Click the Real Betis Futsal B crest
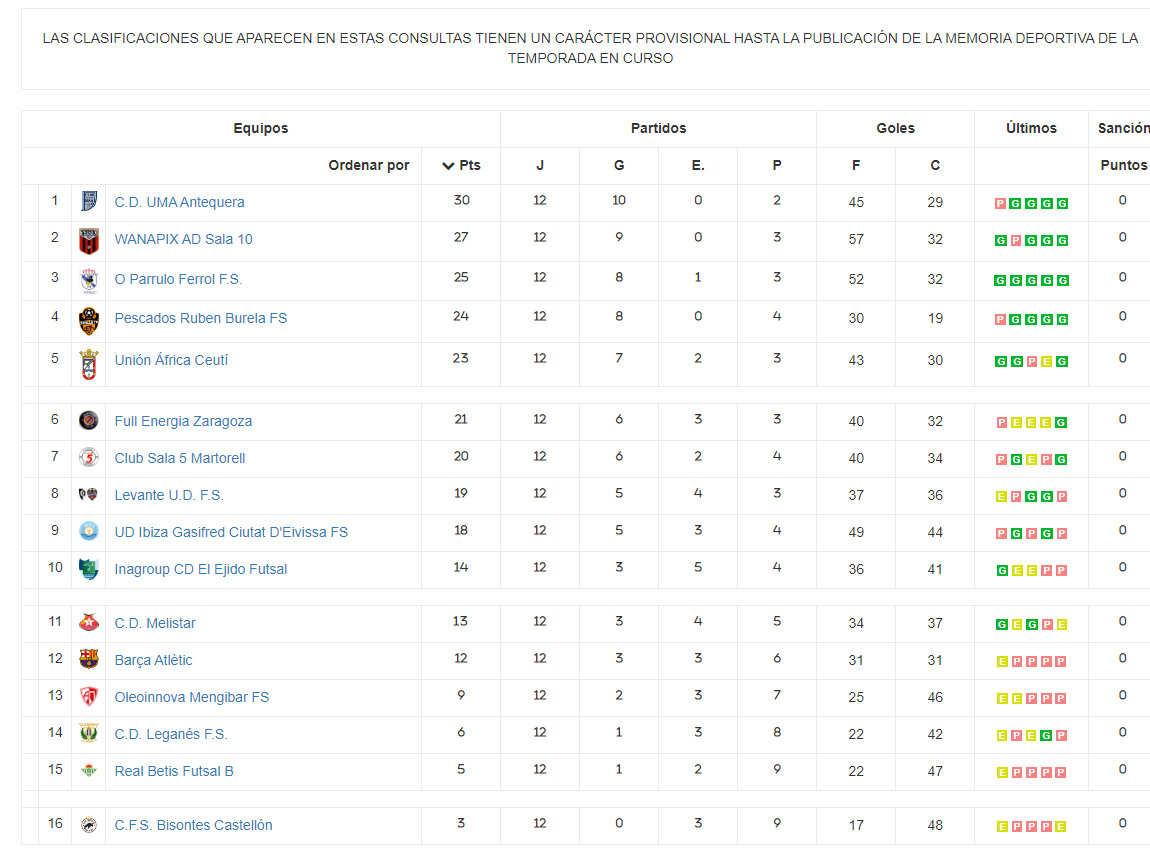 [x=89, y=770]
